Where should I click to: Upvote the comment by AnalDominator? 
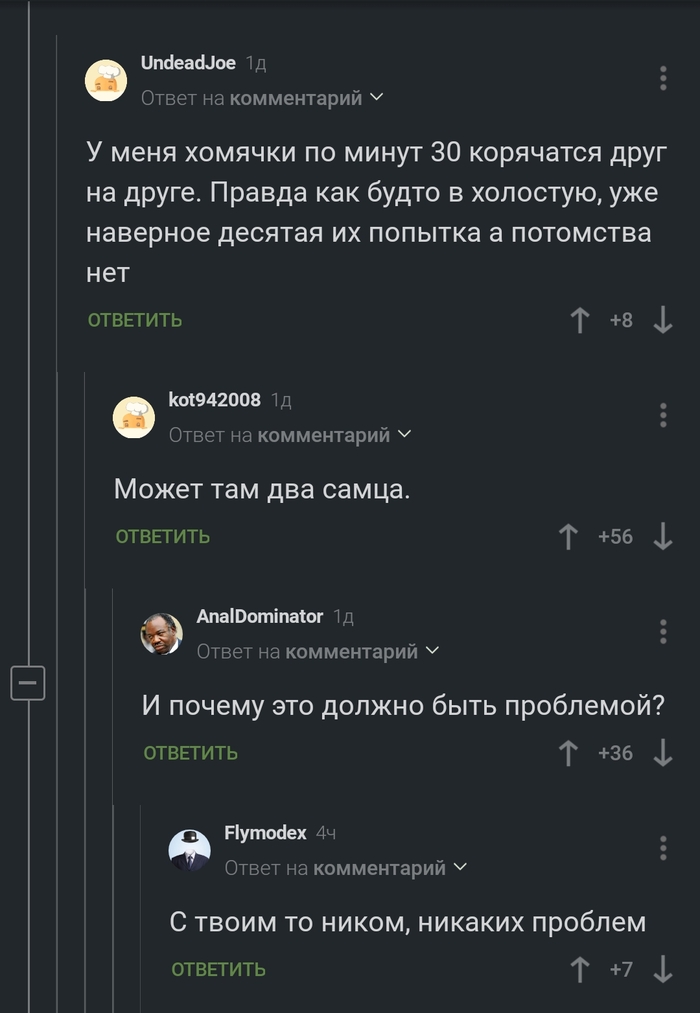tap(568, 752)
